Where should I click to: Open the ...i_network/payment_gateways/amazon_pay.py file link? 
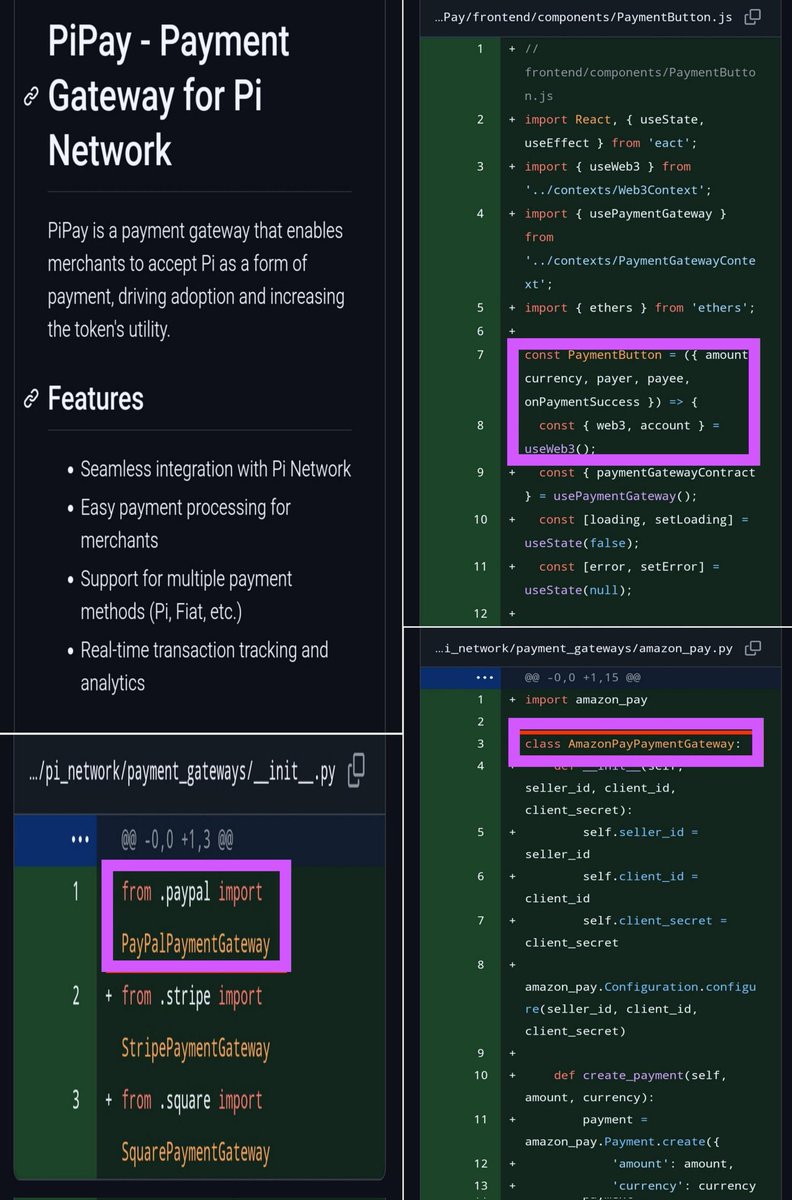coord(583,648)
